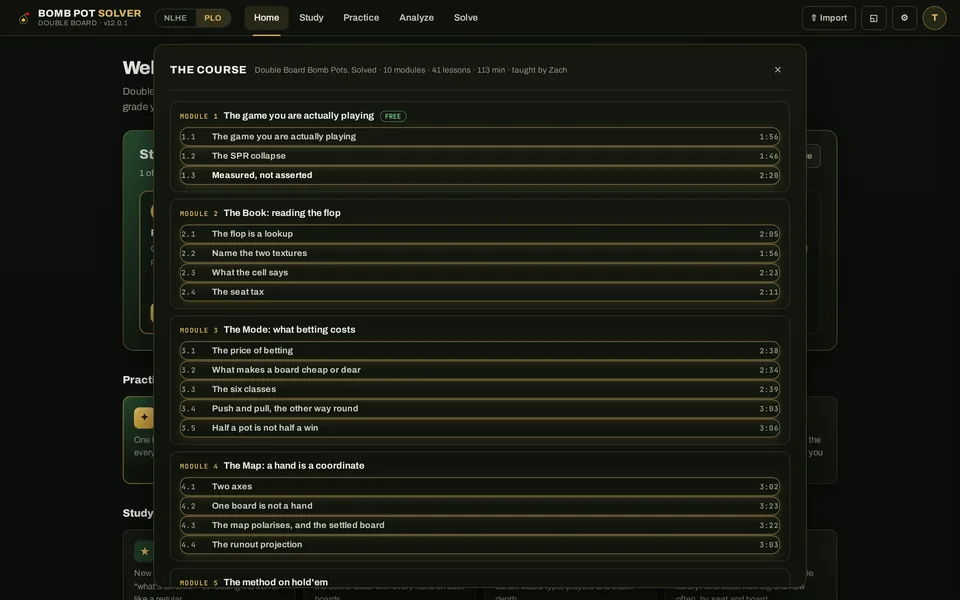Switch to the Practice tab

click(x=361, y=18)
